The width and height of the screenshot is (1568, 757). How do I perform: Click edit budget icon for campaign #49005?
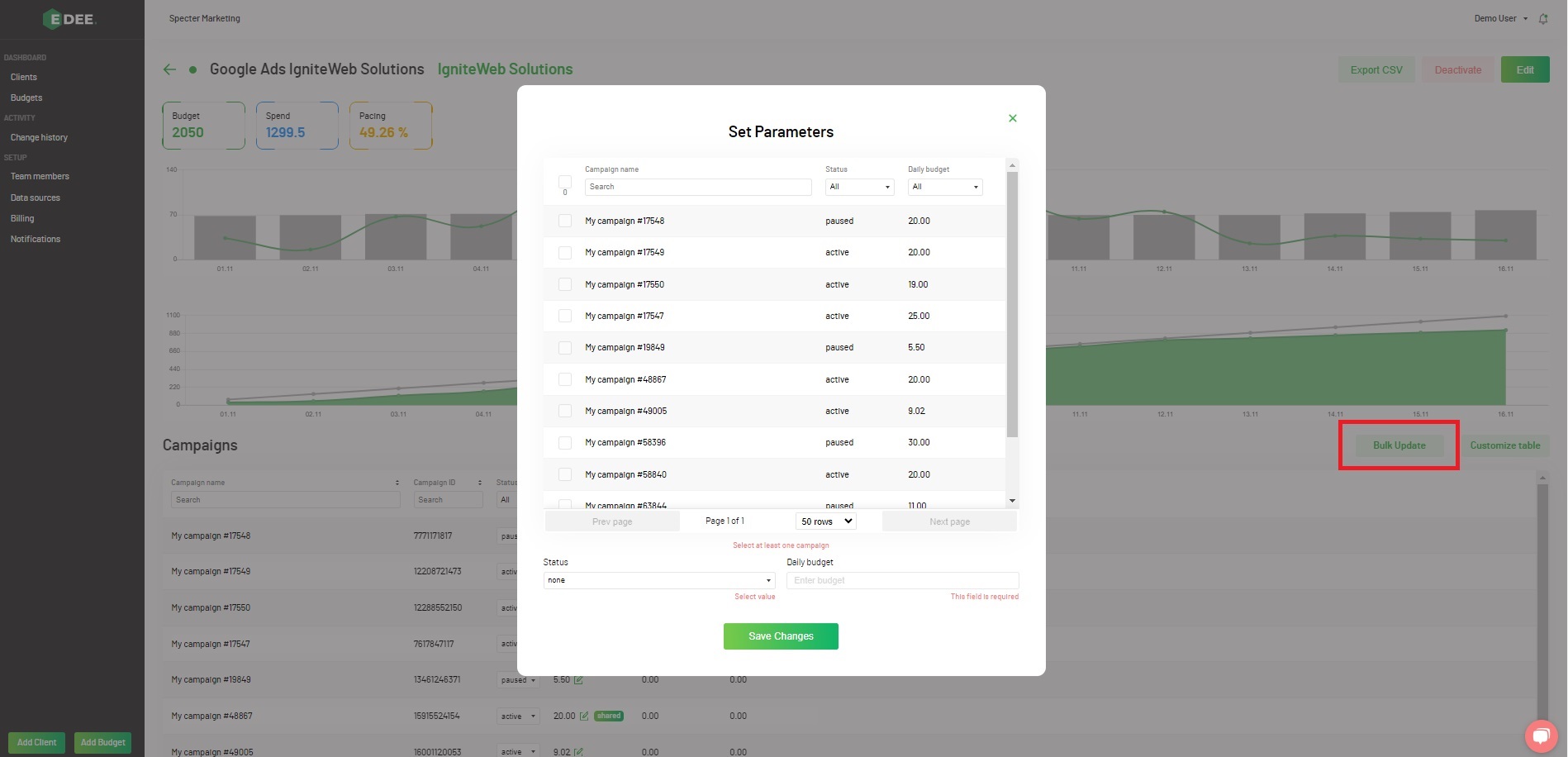click(x=578, y=752)
